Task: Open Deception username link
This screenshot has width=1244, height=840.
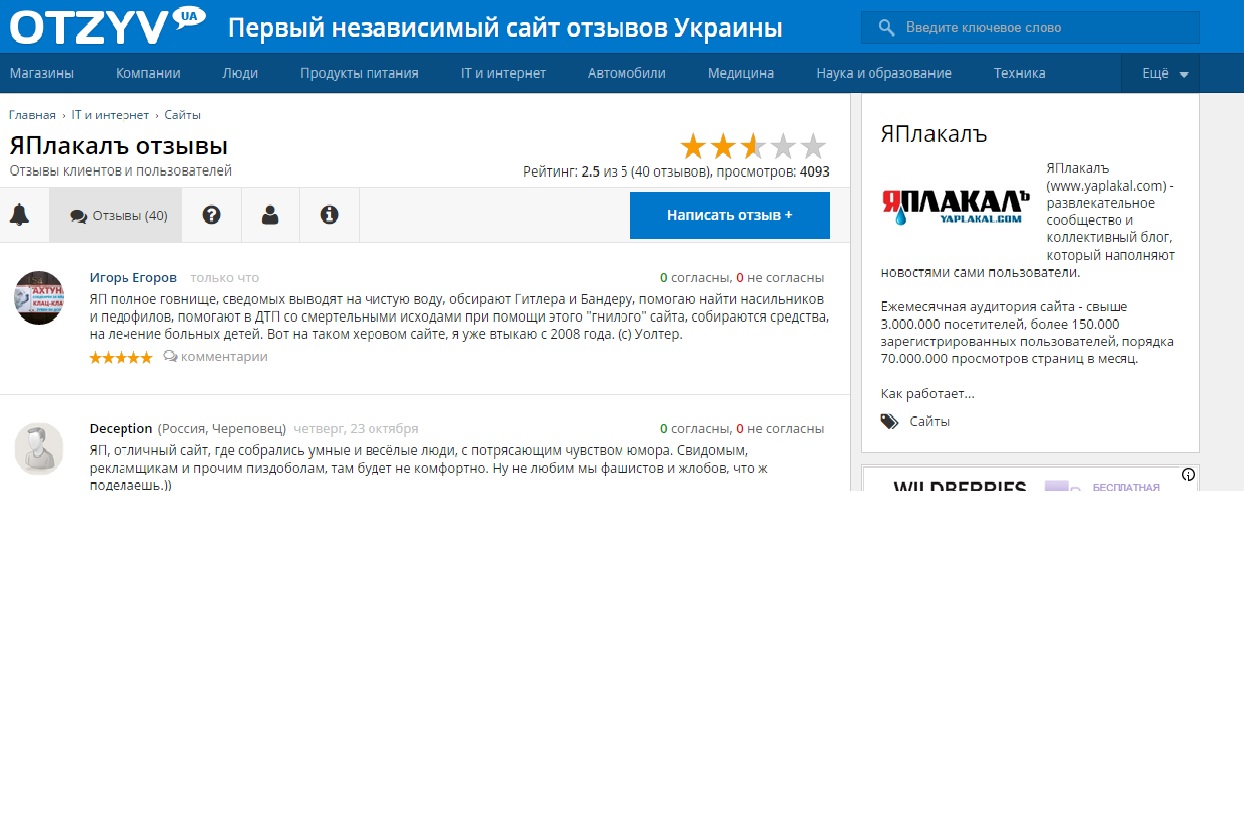Action: [x=121, y=428]
